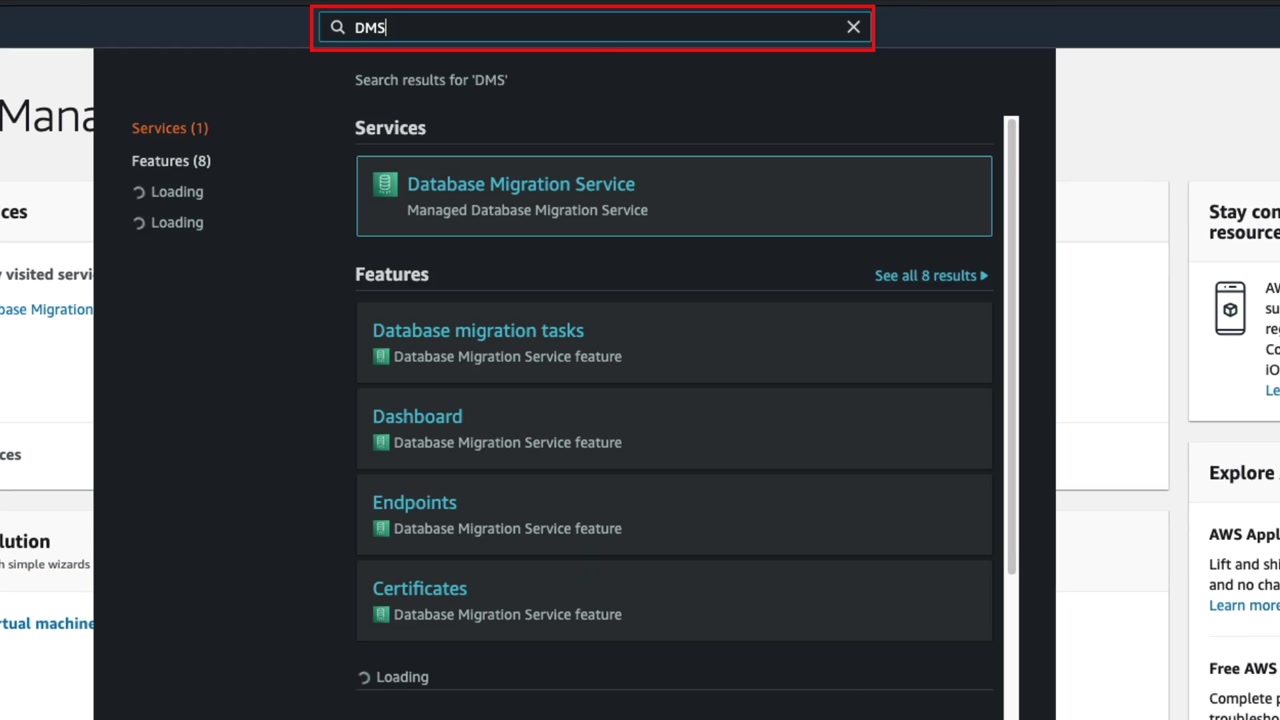Viewport: 1280px width, 720px height.
Task: Filter results by Services (1)
Action: tap(170, 128)
